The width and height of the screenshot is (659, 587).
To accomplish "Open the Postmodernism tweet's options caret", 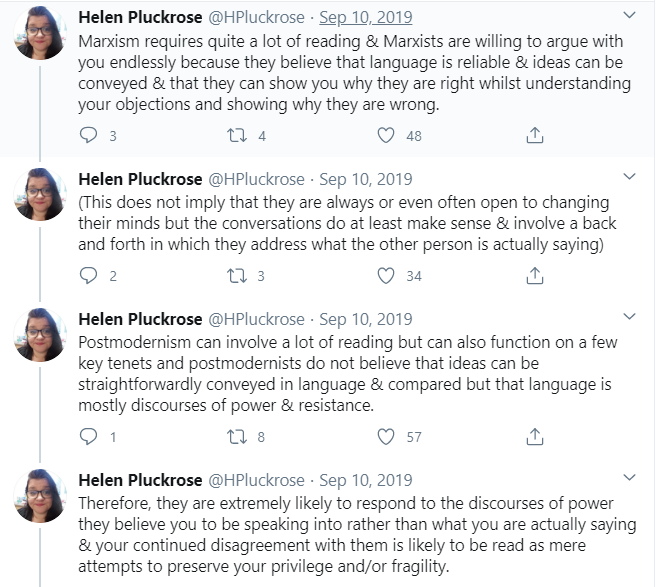I will click(628, 318).
